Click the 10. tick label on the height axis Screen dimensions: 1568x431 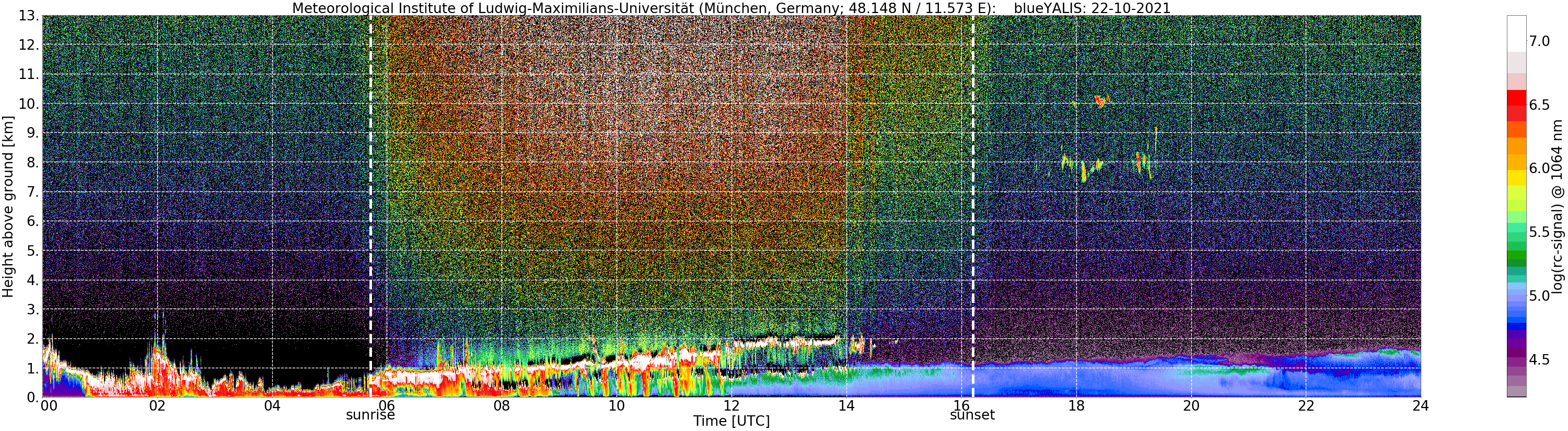coord(29,104)
